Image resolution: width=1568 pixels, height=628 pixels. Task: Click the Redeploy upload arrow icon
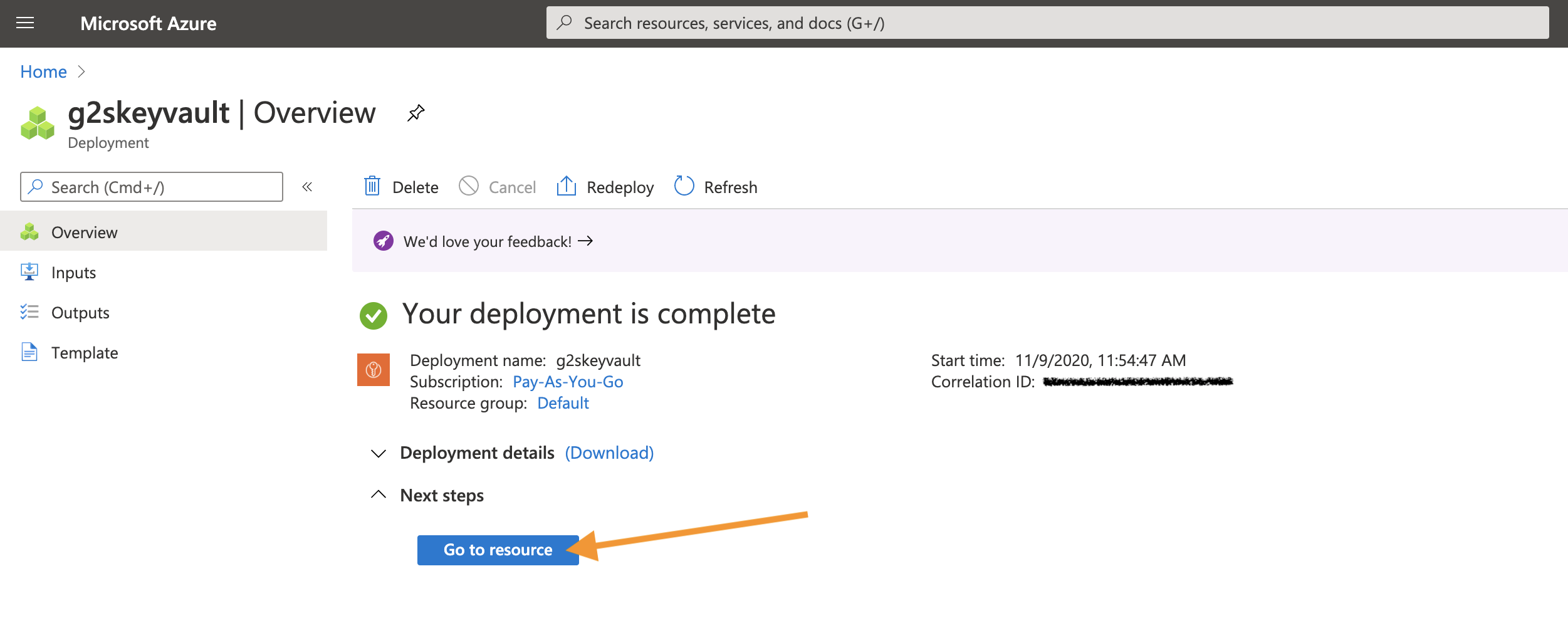pos(567,186)
